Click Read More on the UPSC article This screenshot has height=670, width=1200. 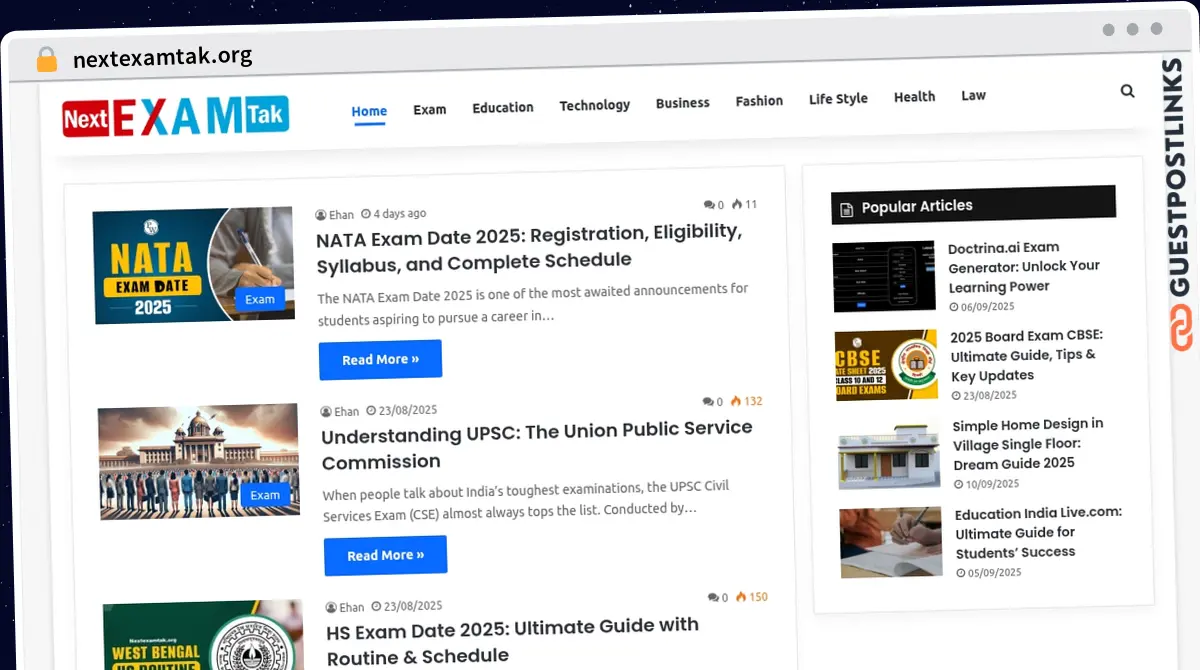(x=385, y=555)
